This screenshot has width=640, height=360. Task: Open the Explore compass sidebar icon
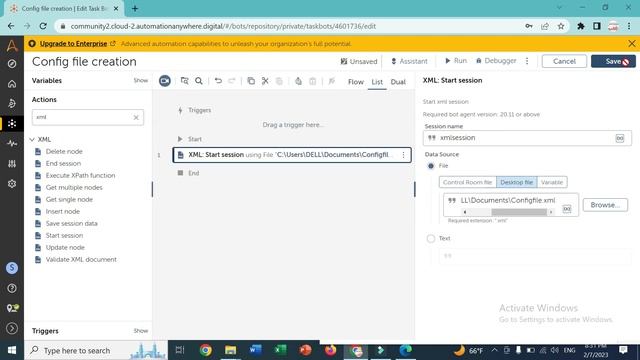[x=12, y=64]
